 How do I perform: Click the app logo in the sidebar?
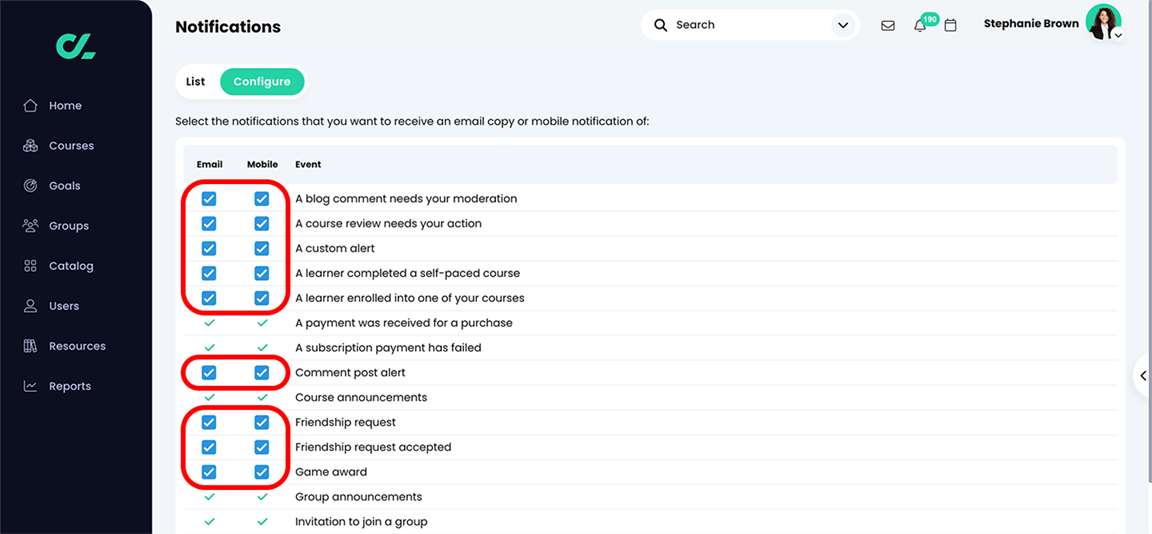pyautogui.click(x=75, y=45)
